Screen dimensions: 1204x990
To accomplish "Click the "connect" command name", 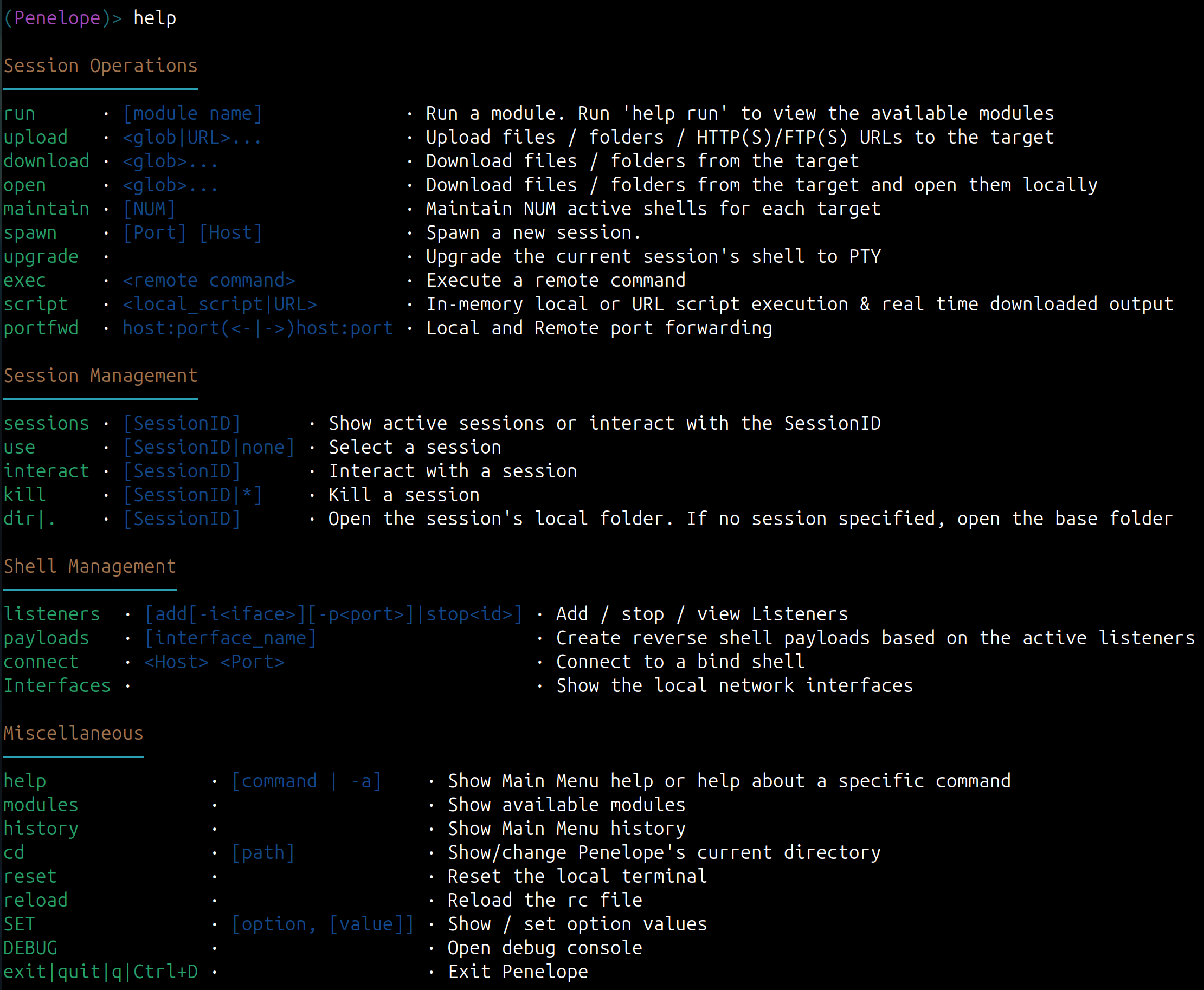I will coord(41,662).
